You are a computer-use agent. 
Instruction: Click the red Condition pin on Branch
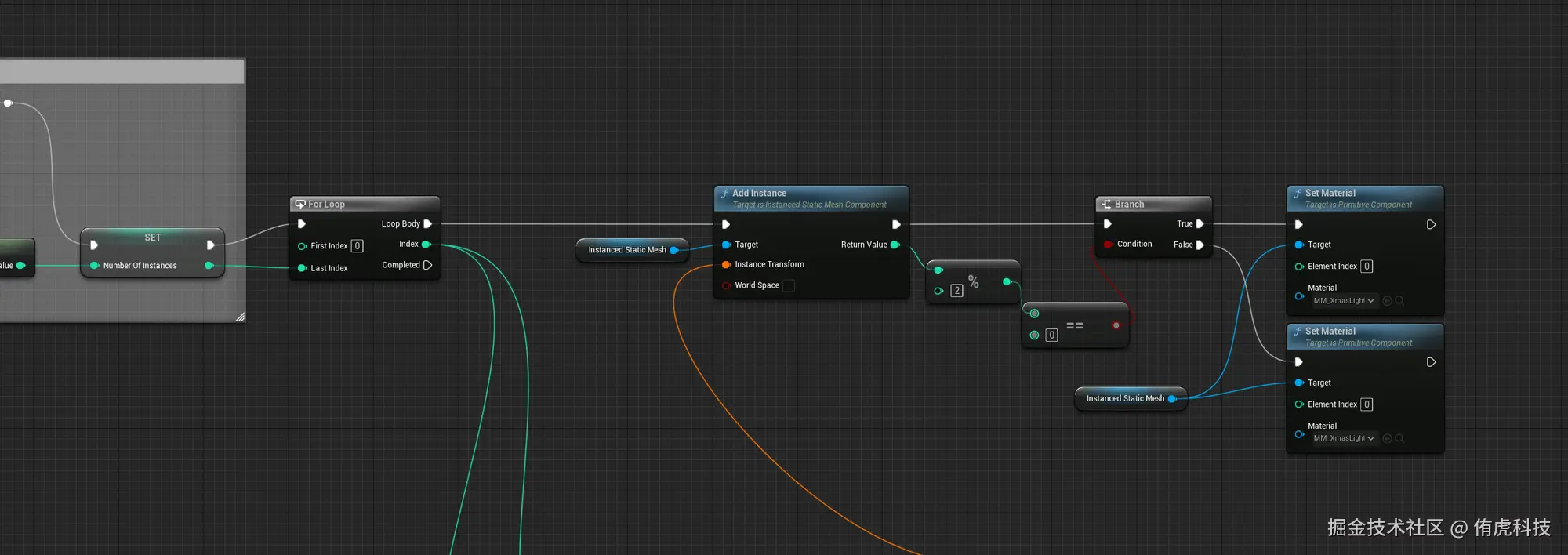pos(1108,245)
